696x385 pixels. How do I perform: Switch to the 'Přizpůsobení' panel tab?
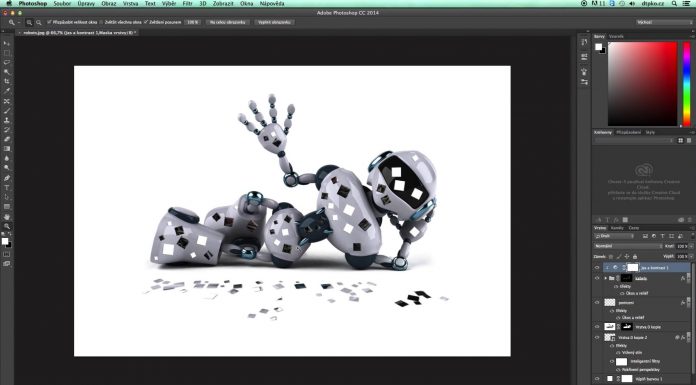pos(628,132)
